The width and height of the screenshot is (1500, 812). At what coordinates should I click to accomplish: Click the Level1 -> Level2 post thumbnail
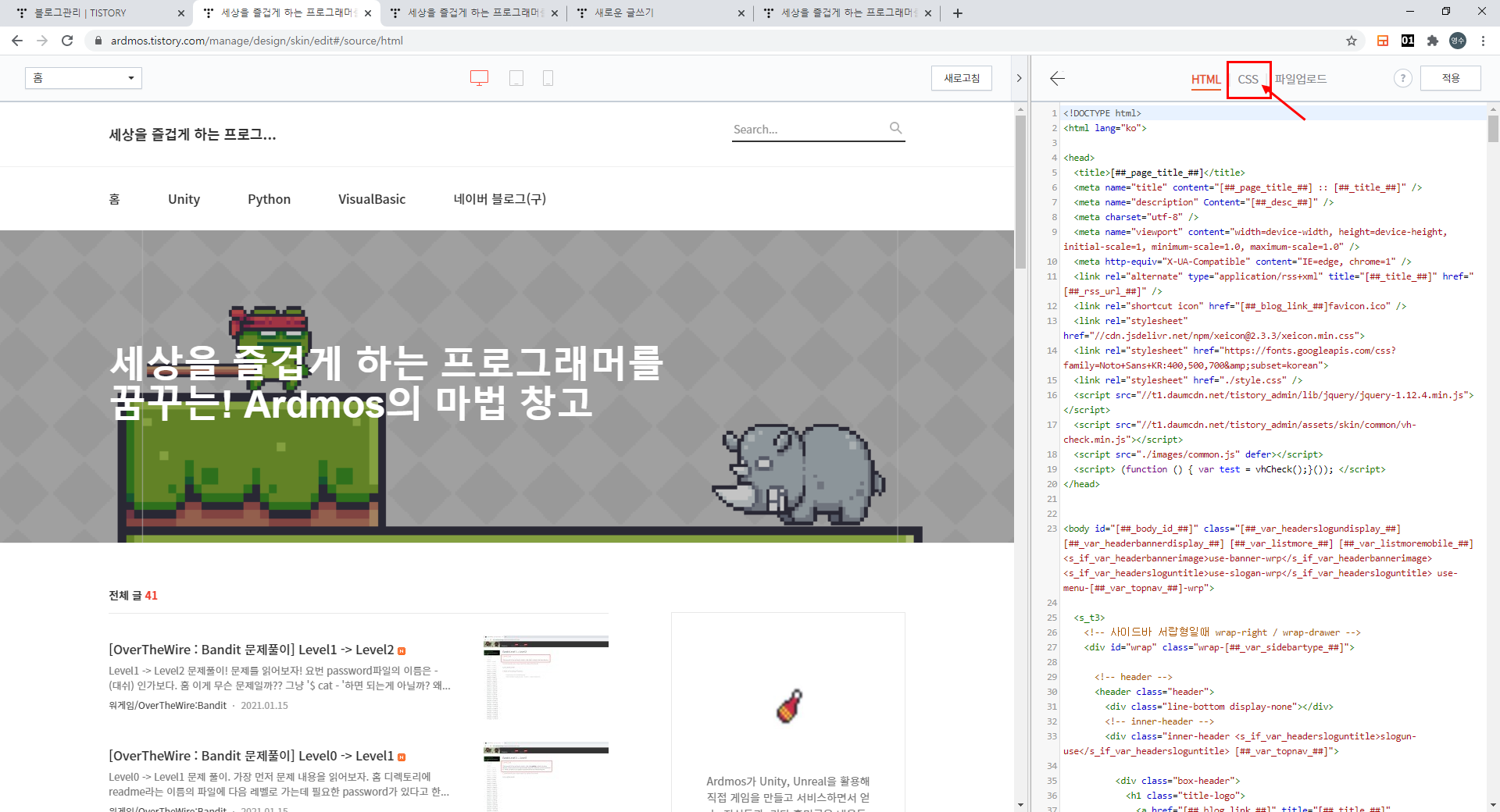546,678
